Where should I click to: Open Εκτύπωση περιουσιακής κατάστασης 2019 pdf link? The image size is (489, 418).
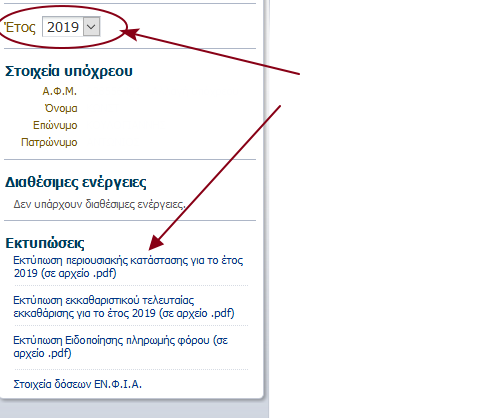pyautogui.click(x=128, y=267)
